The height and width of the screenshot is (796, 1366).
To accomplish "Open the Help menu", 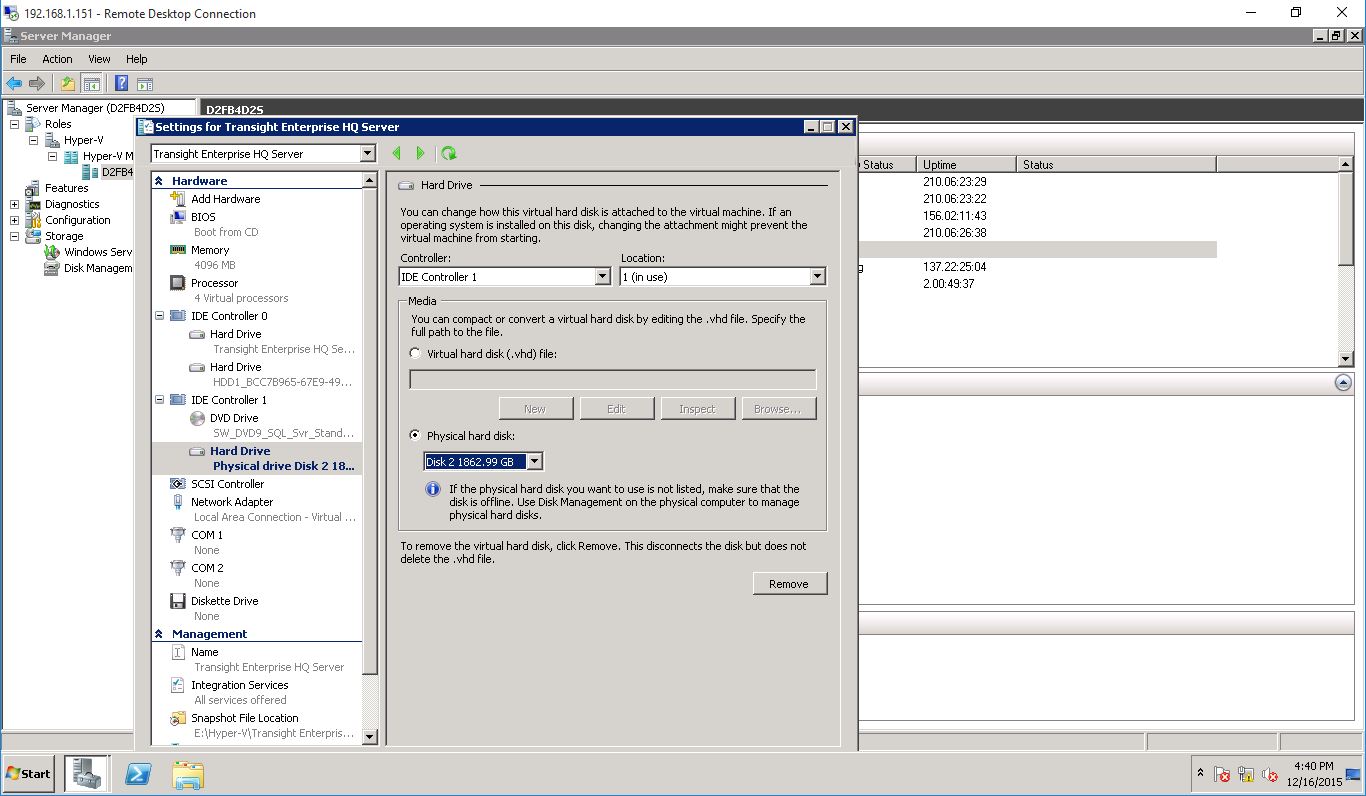I will [x=137, y=59].
